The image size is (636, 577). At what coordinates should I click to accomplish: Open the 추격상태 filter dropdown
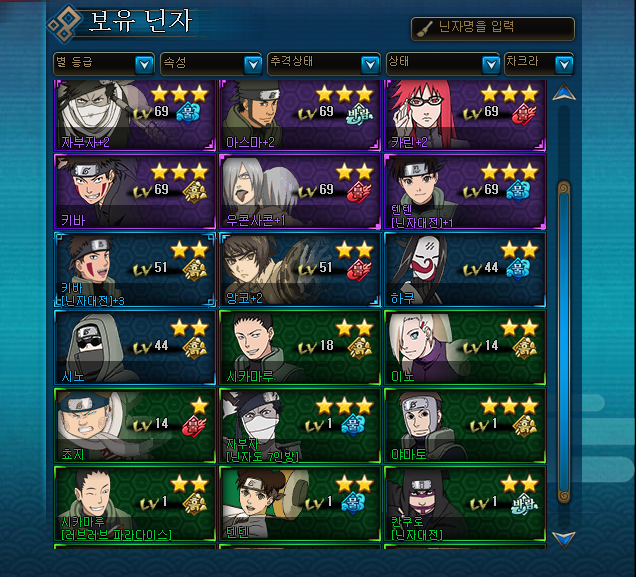point(324,64)
